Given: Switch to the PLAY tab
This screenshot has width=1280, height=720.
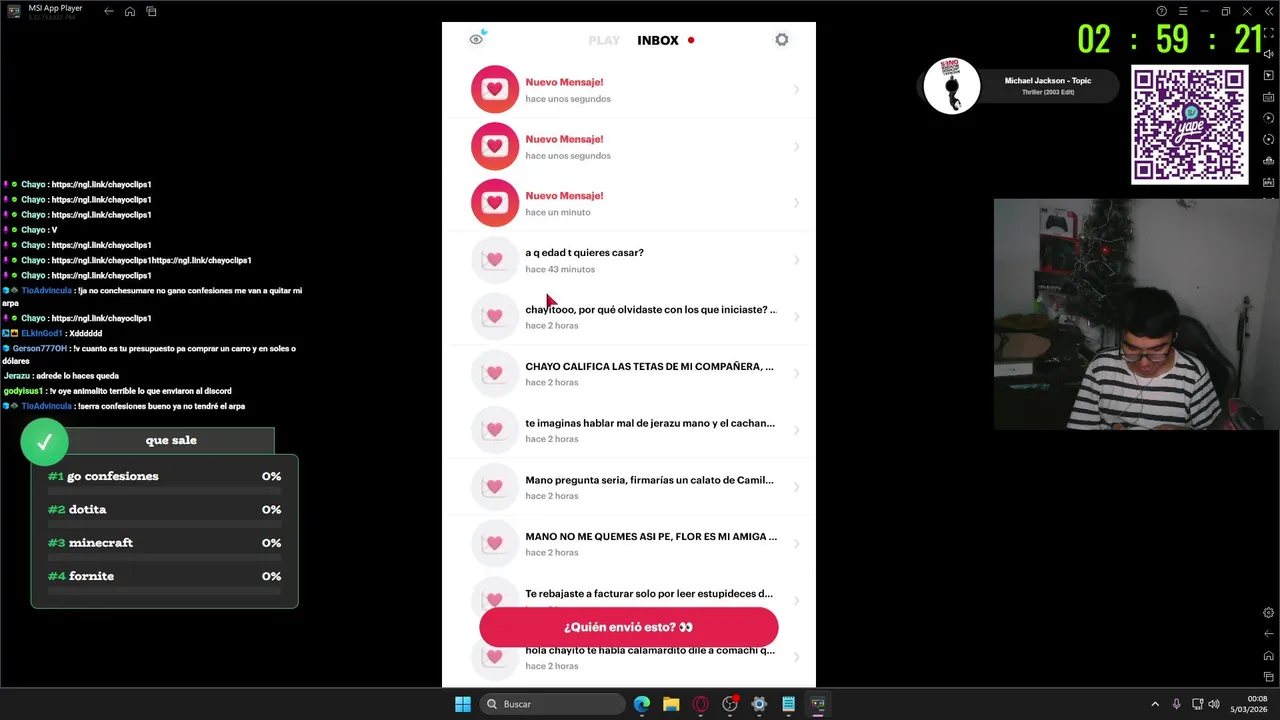Looking at the screenshot, I should click(604, 40).
